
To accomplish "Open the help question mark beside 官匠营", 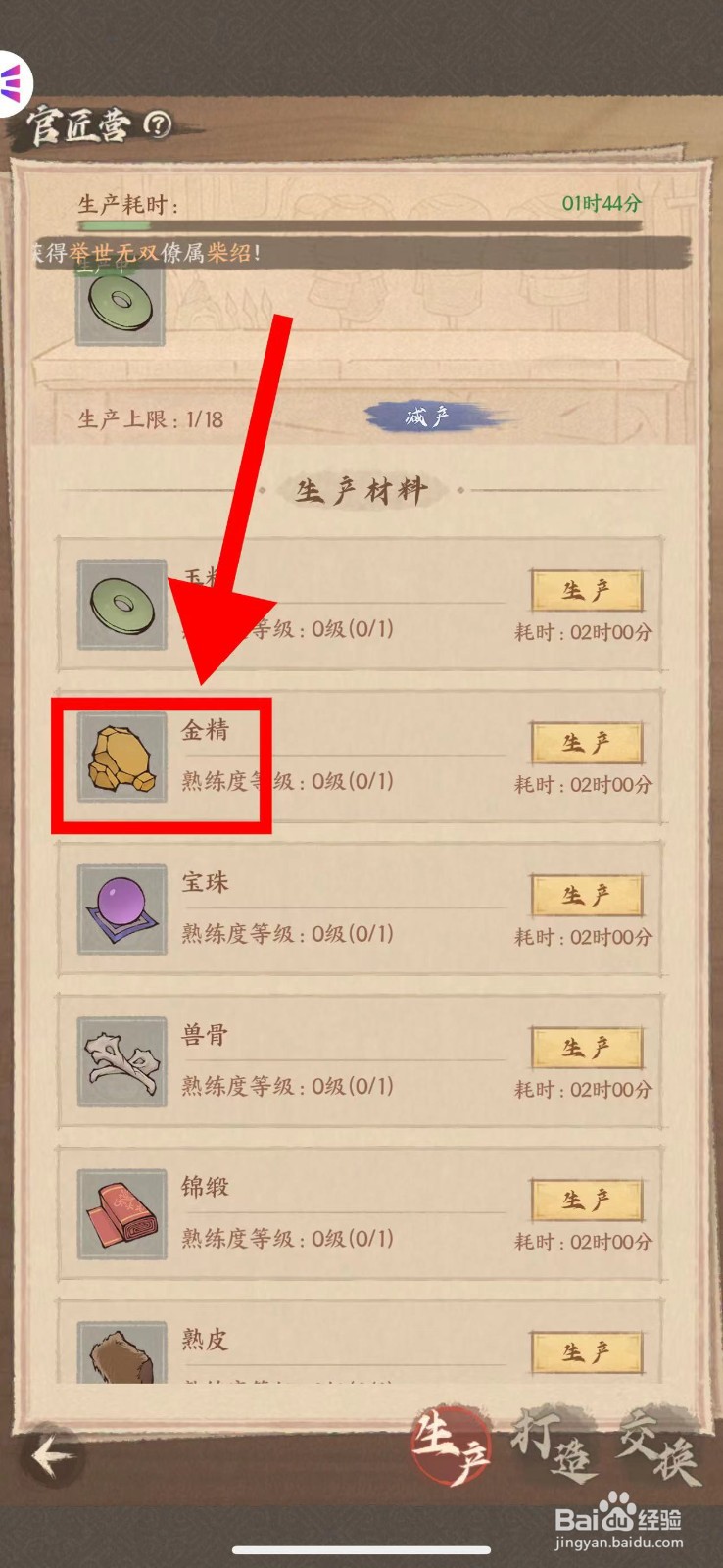I will pyautogui.click(x=157, y=124).
